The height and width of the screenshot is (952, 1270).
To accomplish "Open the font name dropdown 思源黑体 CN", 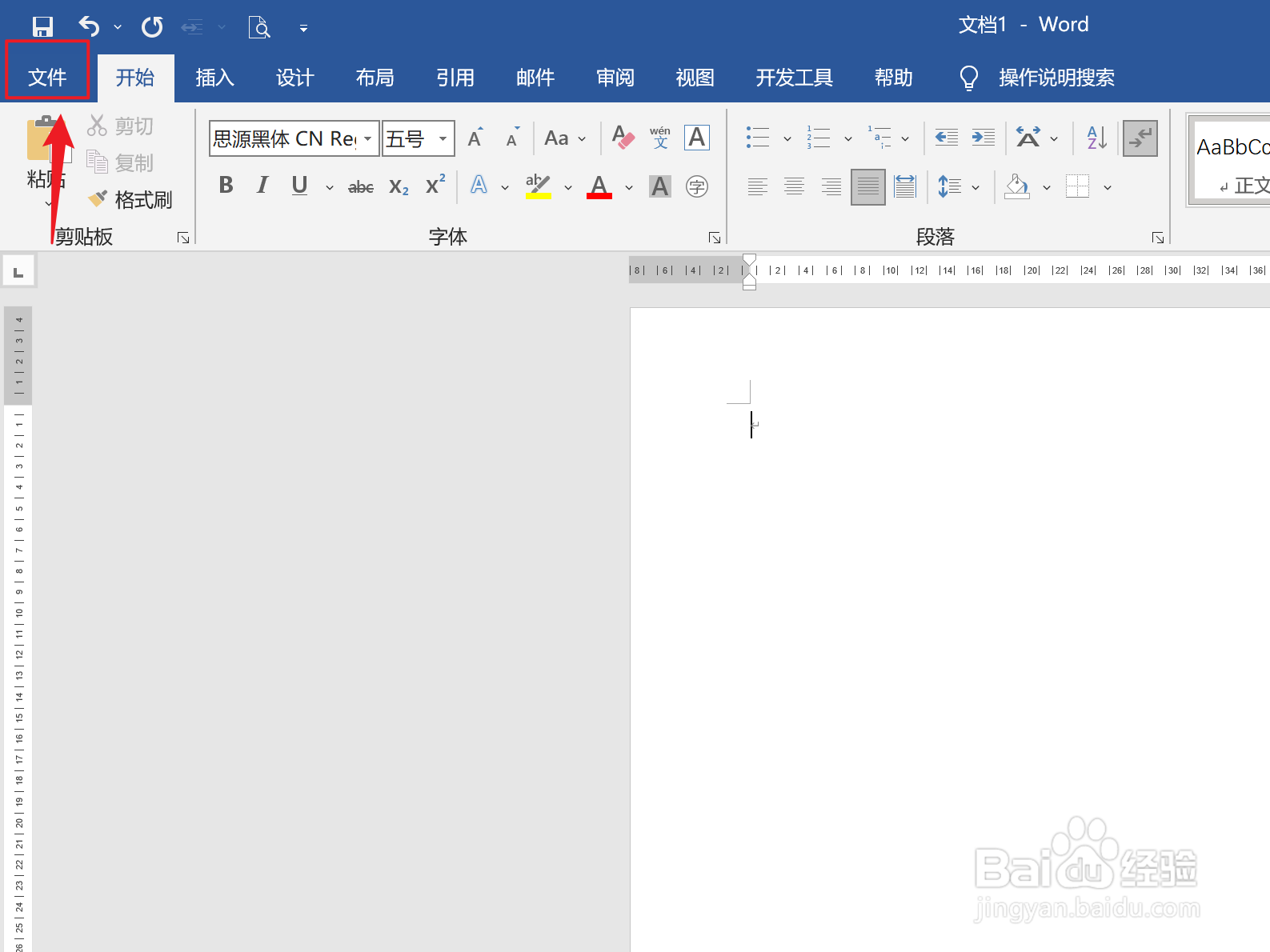I will coord(367,138).
